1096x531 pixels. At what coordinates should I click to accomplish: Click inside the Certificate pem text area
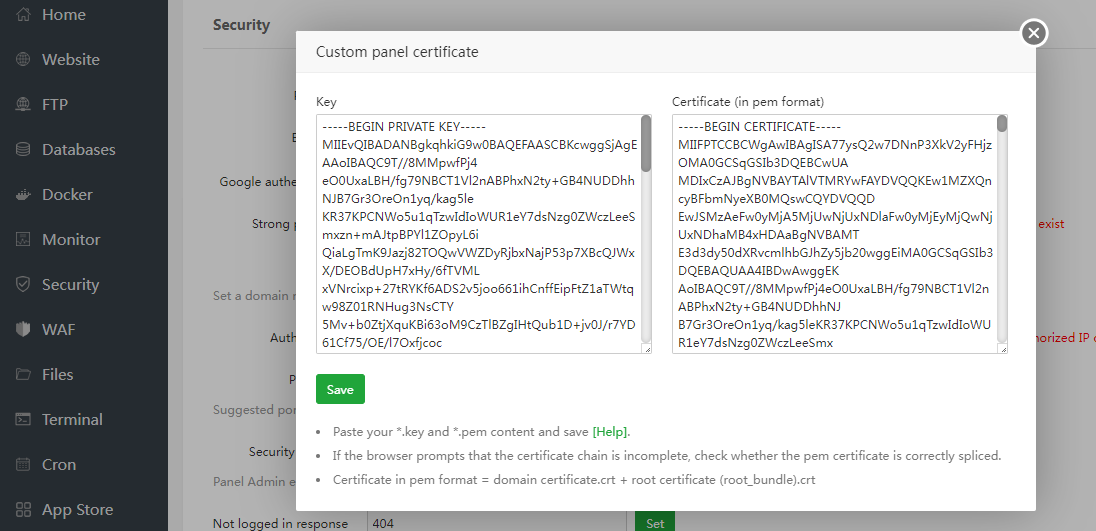coord(833,234)
